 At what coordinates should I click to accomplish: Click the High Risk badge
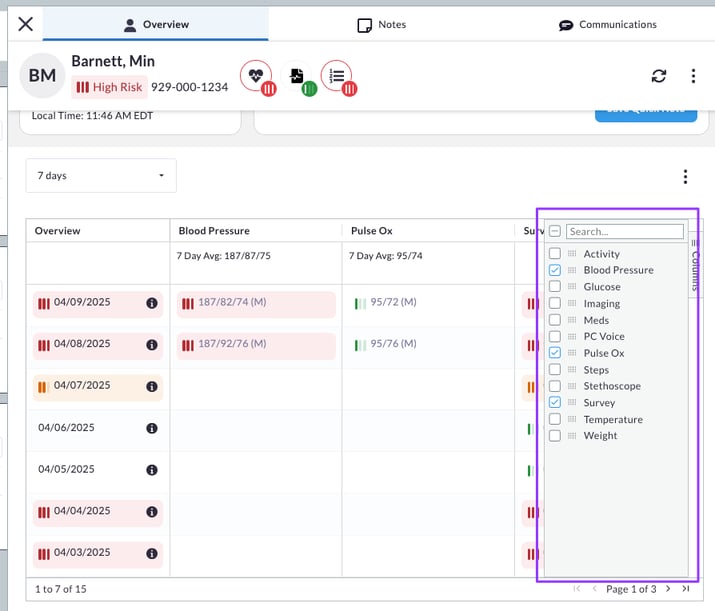[109, 87]
